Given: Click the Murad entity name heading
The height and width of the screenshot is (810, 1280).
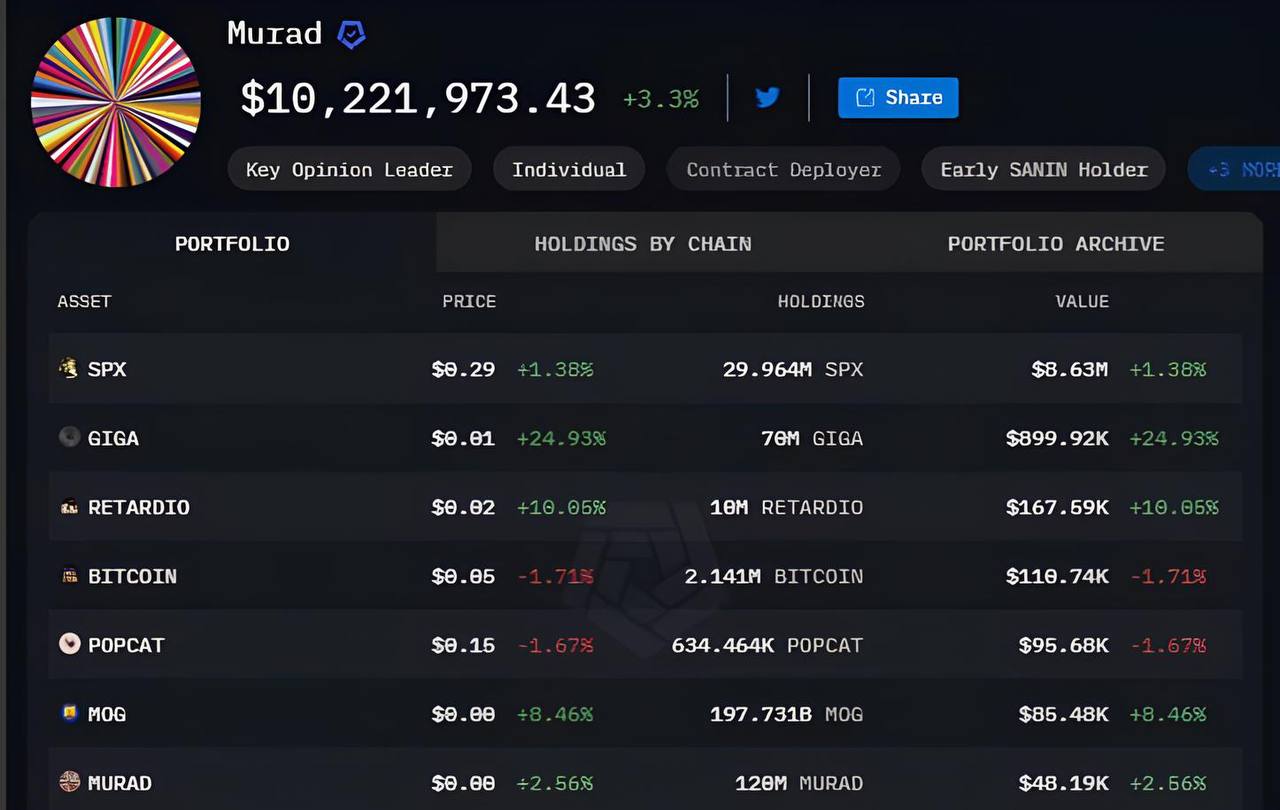Looking at the screenshot, I should [274, 34].
